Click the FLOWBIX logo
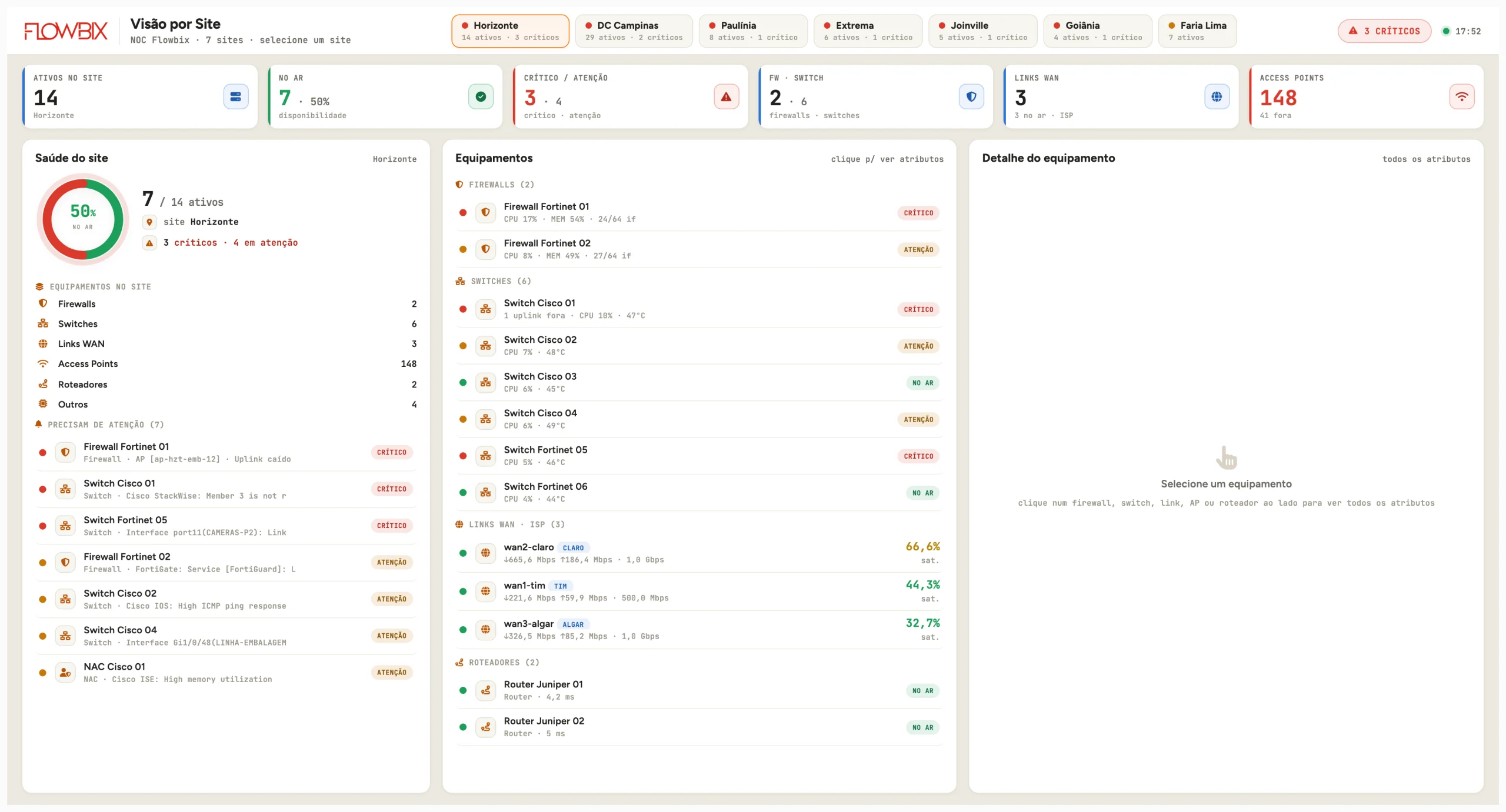 [66, 31]
